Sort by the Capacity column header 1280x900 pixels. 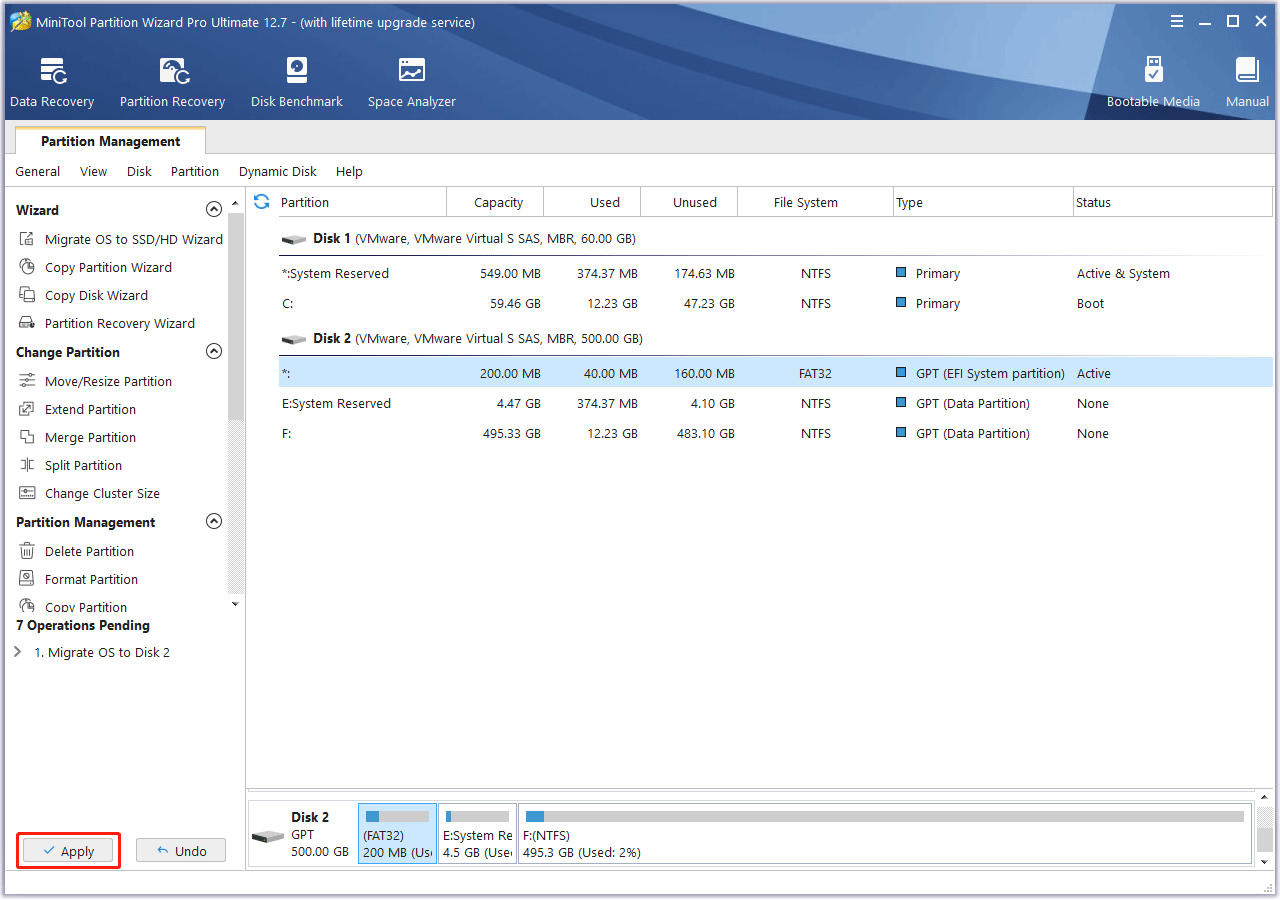[x=498, y=203]
